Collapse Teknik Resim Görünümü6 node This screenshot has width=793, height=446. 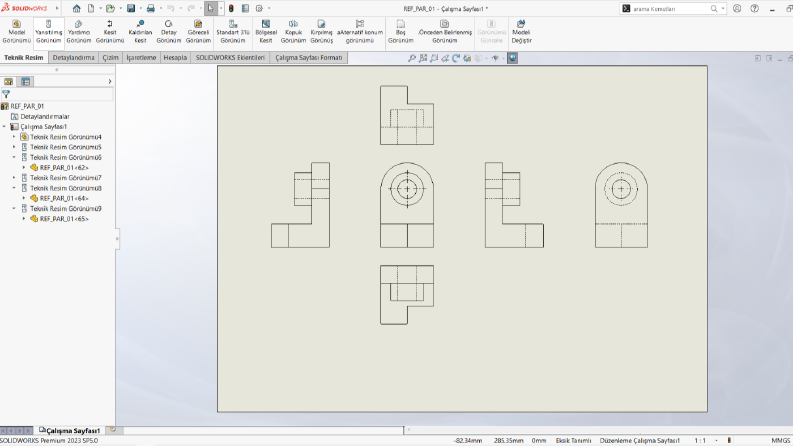point(14,157)
